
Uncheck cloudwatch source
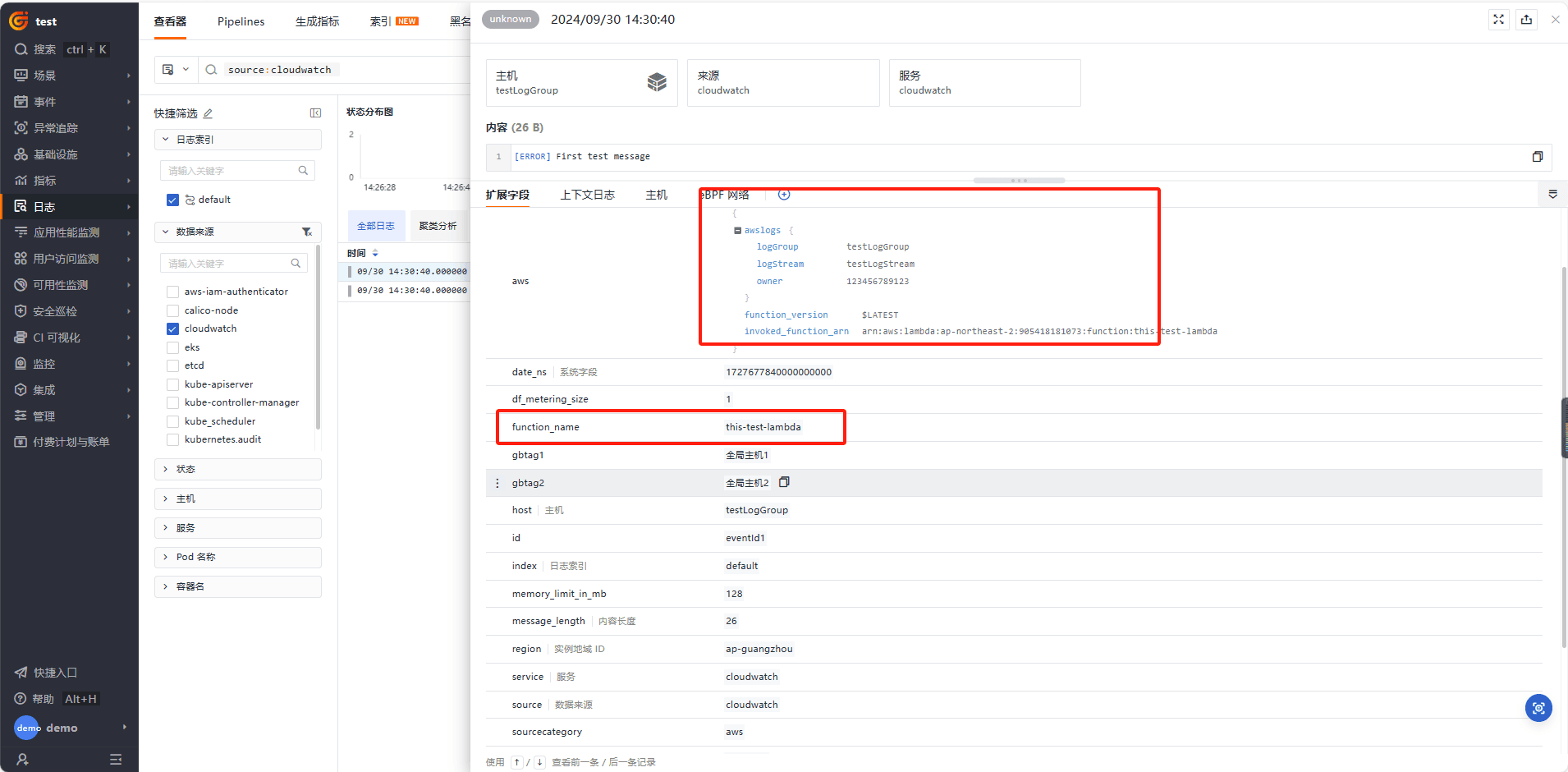point(172,329)
